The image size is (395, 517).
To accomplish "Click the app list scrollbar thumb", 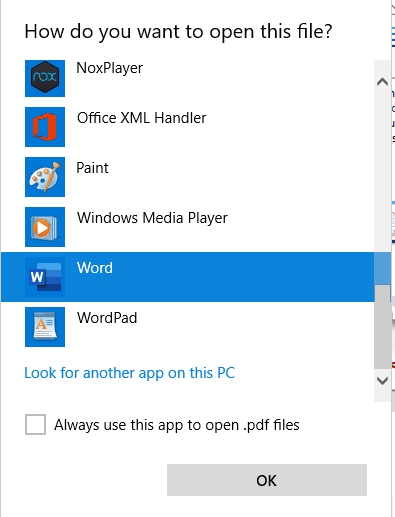I will tap(382, 327).
